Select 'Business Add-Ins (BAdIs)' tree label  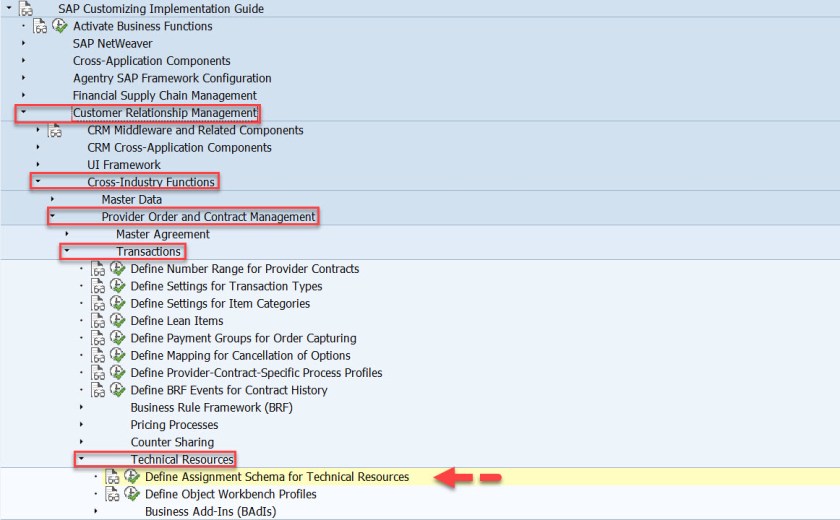pyautogui.click(x=211, y=511)
